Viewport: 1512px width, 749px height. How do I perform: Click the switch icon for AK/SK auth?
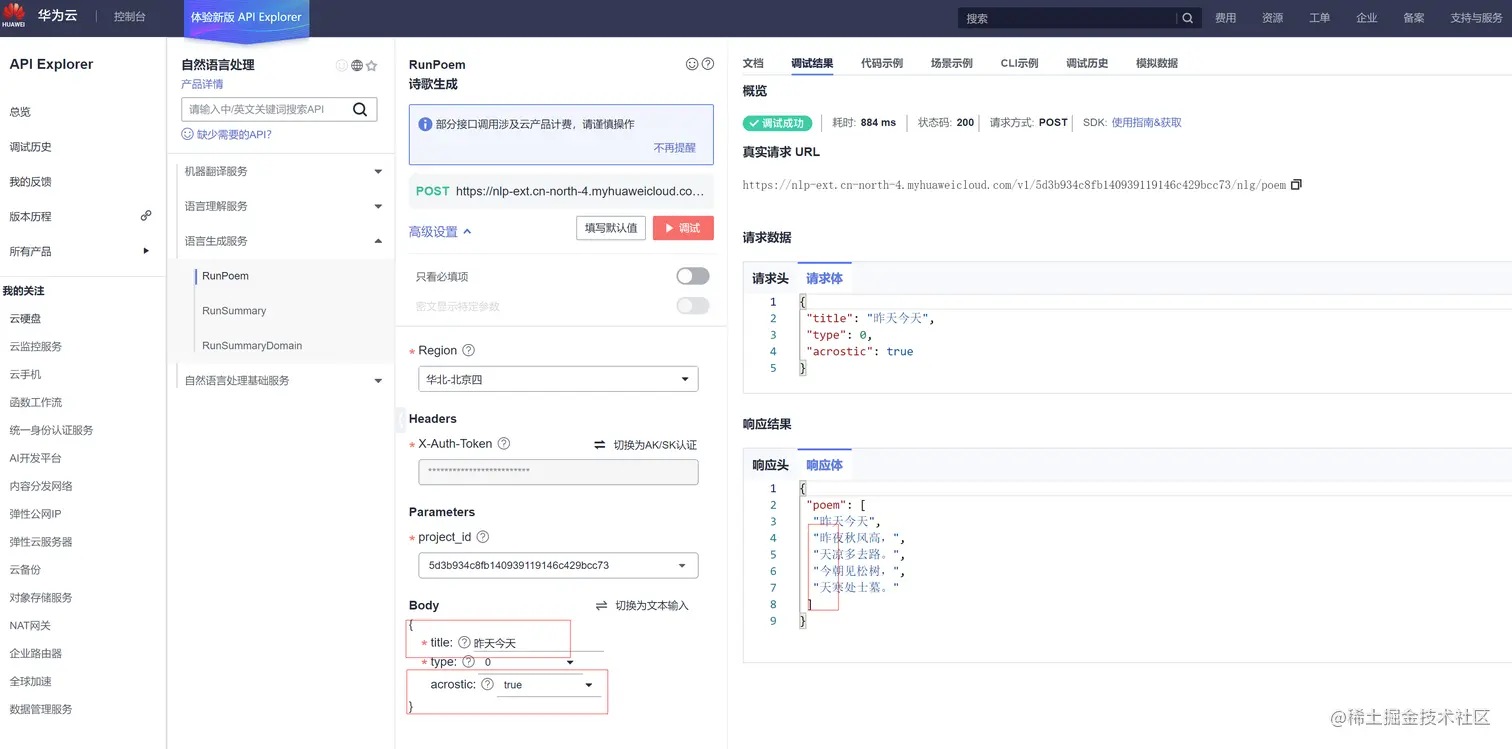point(600,444)
